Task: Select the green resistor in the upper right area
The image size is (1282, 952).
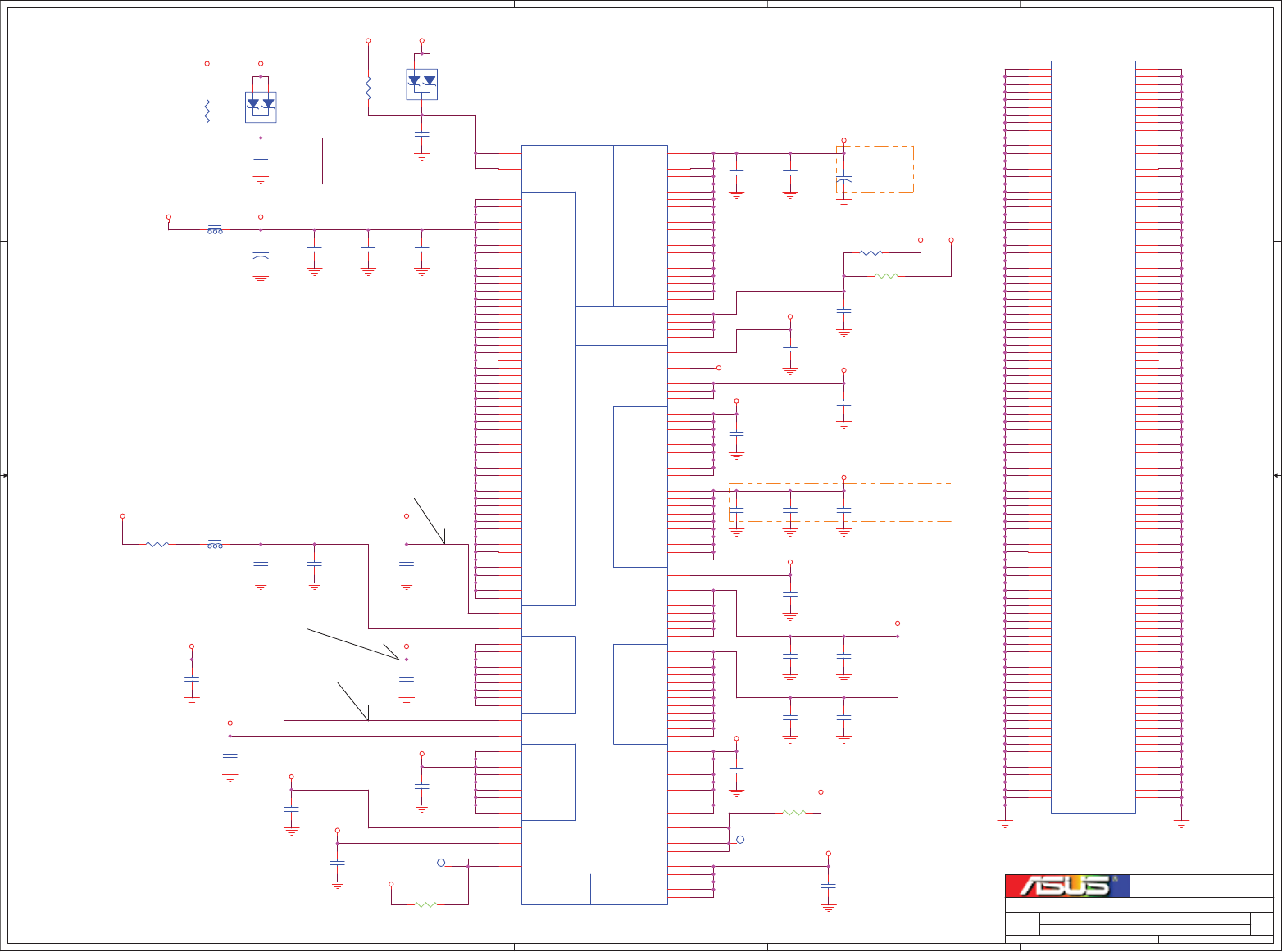Action: (x=886, y=276)
